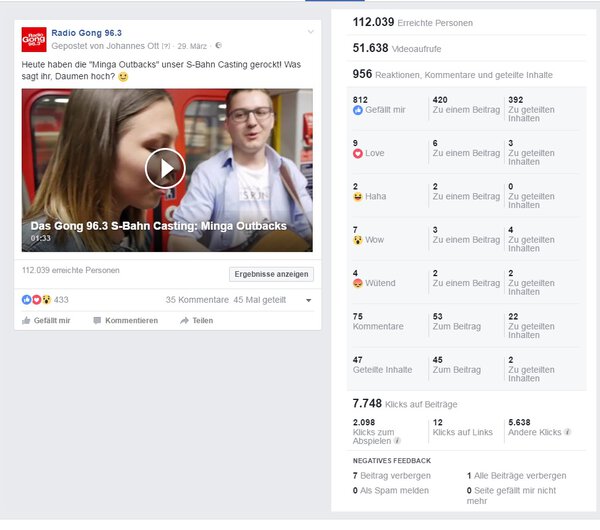This screenshot has width=600, height=530.
Task: Click the blue Gefällt mir thumbs icon in stats
Action: click(358, 110)
